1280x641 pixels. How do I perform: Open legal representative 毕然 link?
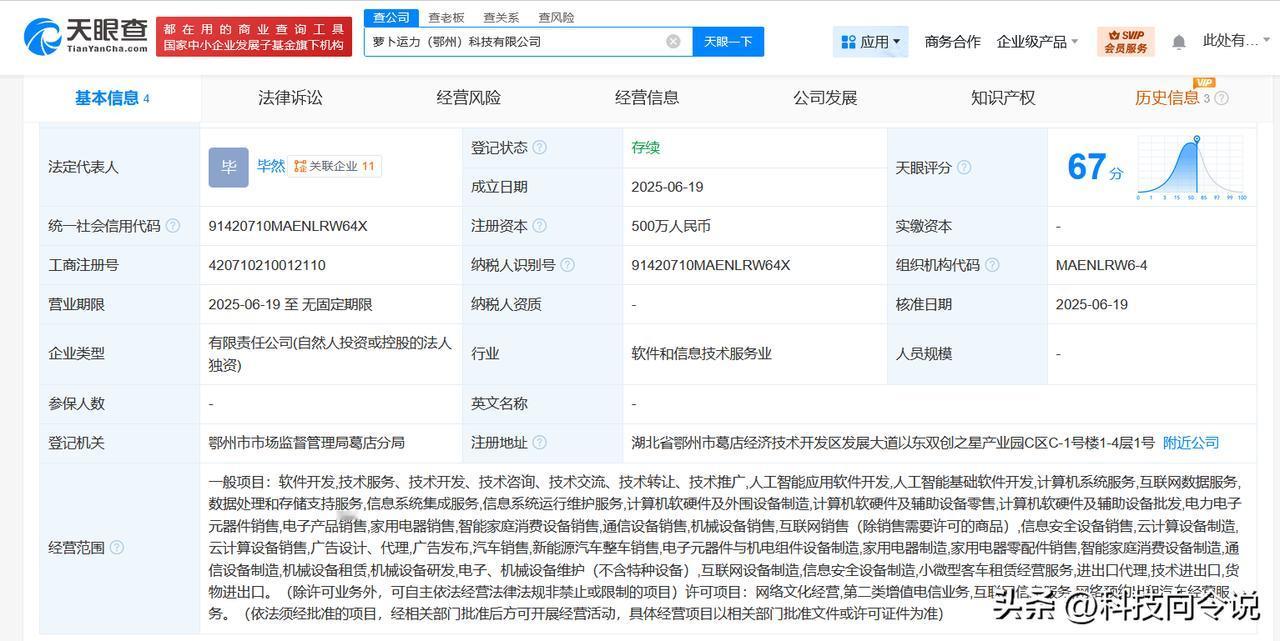pos(271,166)
